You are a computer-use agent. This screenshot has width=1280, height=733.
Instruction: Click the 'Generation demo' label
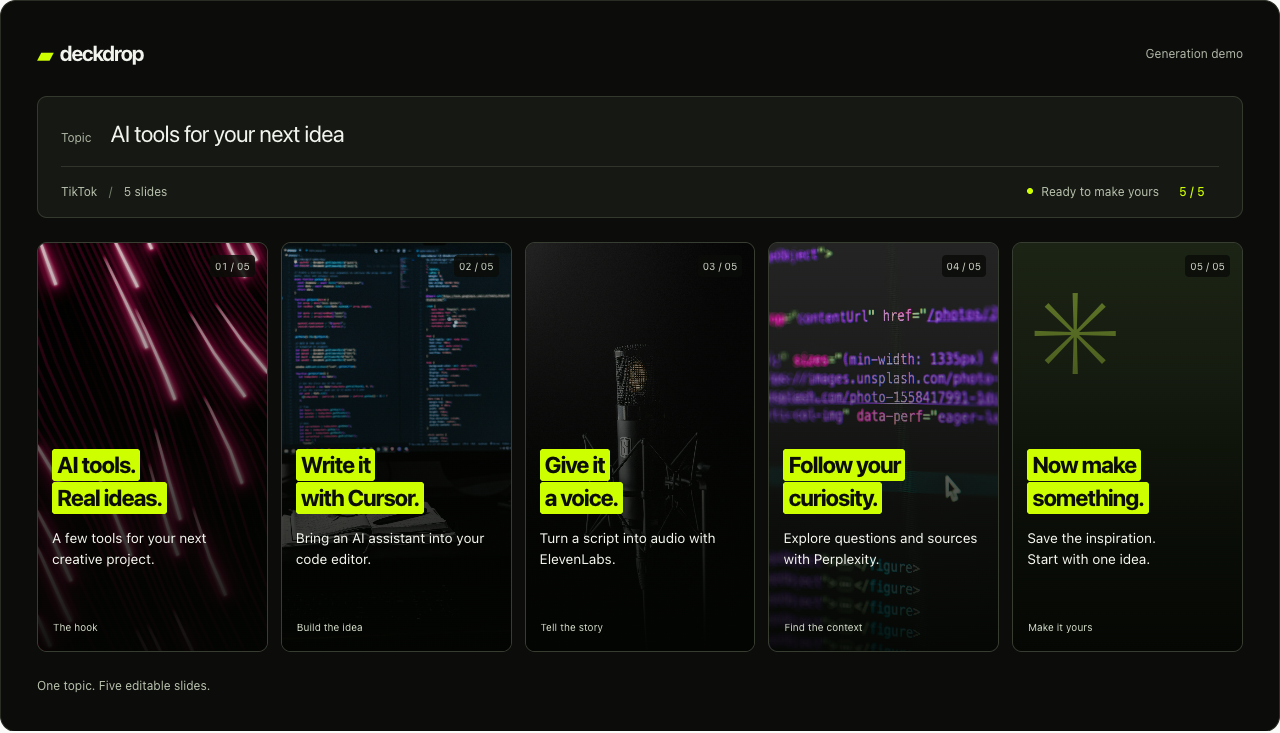point(1194,54)
